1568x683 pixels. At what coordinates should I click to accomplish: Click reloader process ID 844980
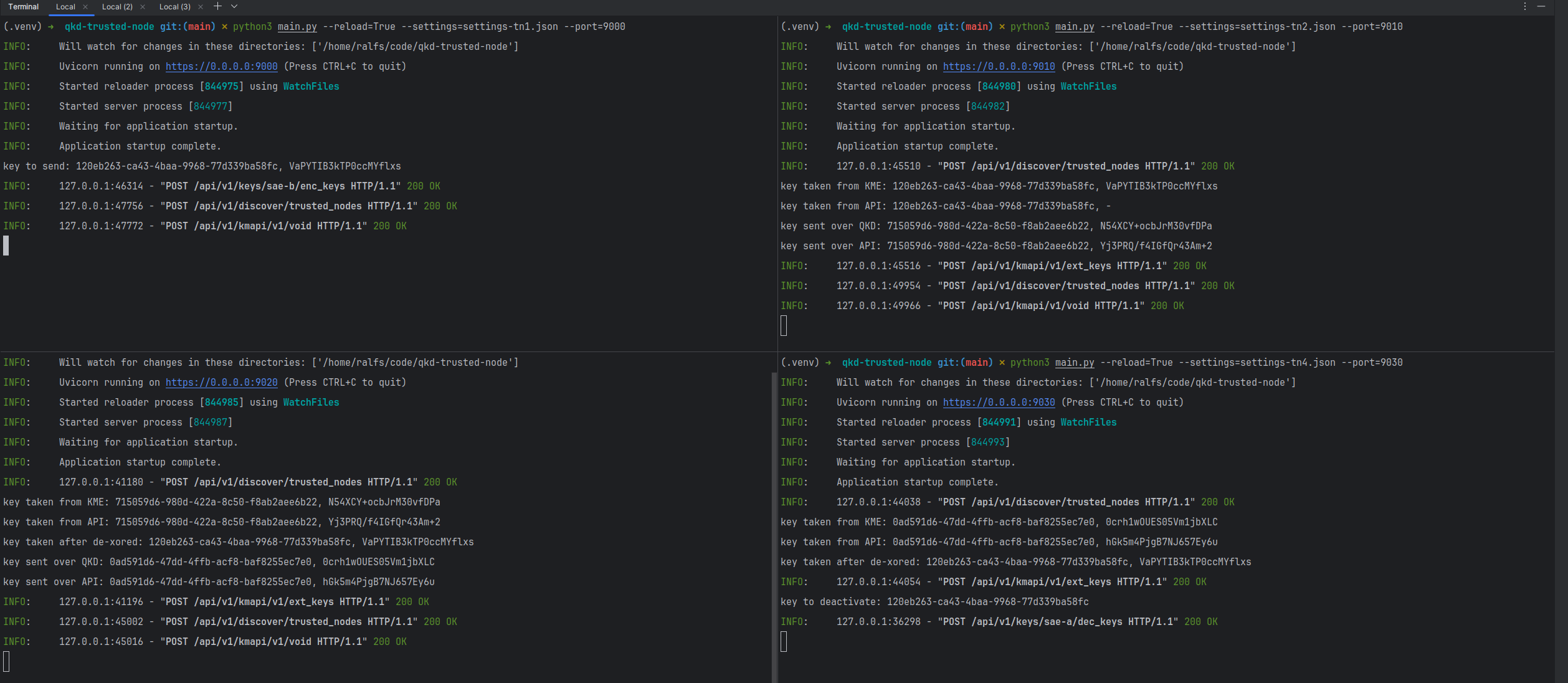(999, 87)
